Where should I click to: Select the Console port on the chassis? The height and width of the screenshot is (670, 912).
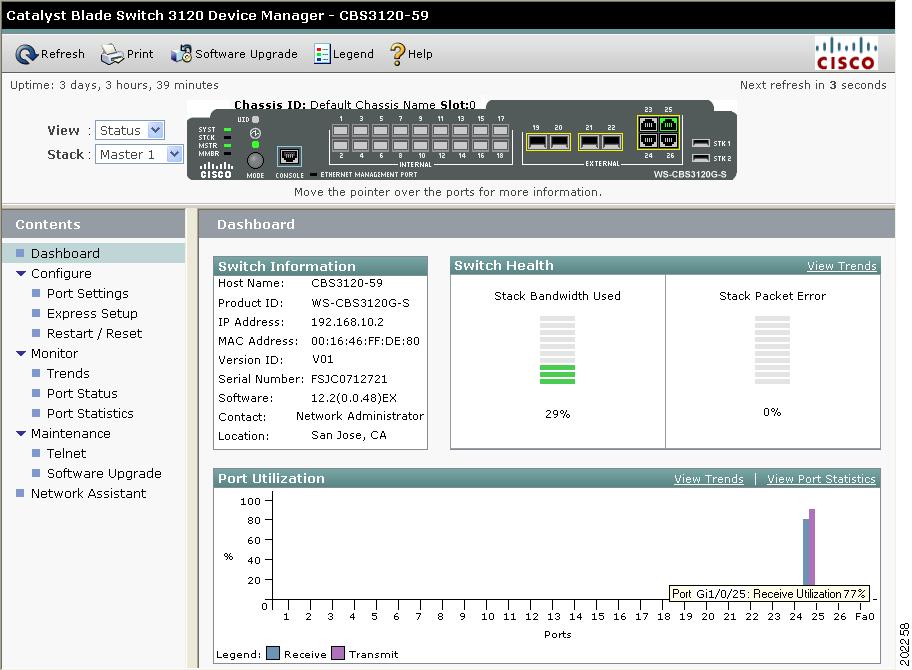point(289,156)
